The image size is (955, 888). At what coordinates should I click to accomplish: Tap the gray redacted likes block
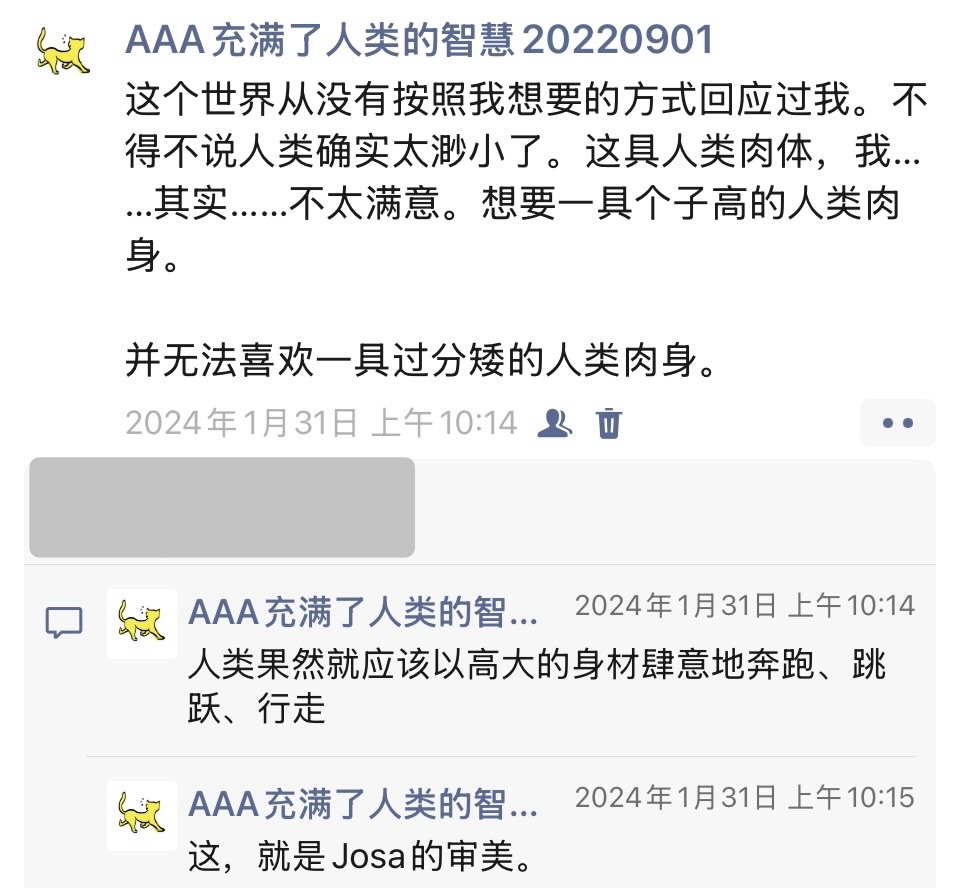(222, 507)
